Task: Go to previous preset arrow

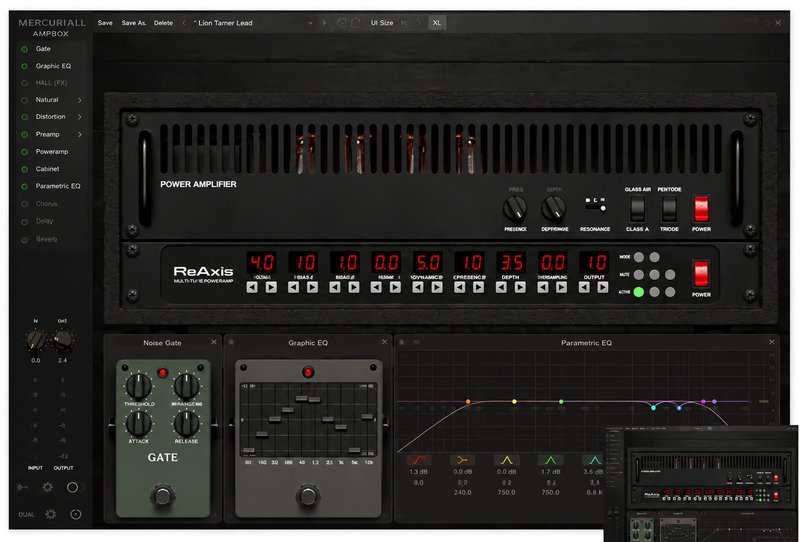Action: click(x=184, y=23)
